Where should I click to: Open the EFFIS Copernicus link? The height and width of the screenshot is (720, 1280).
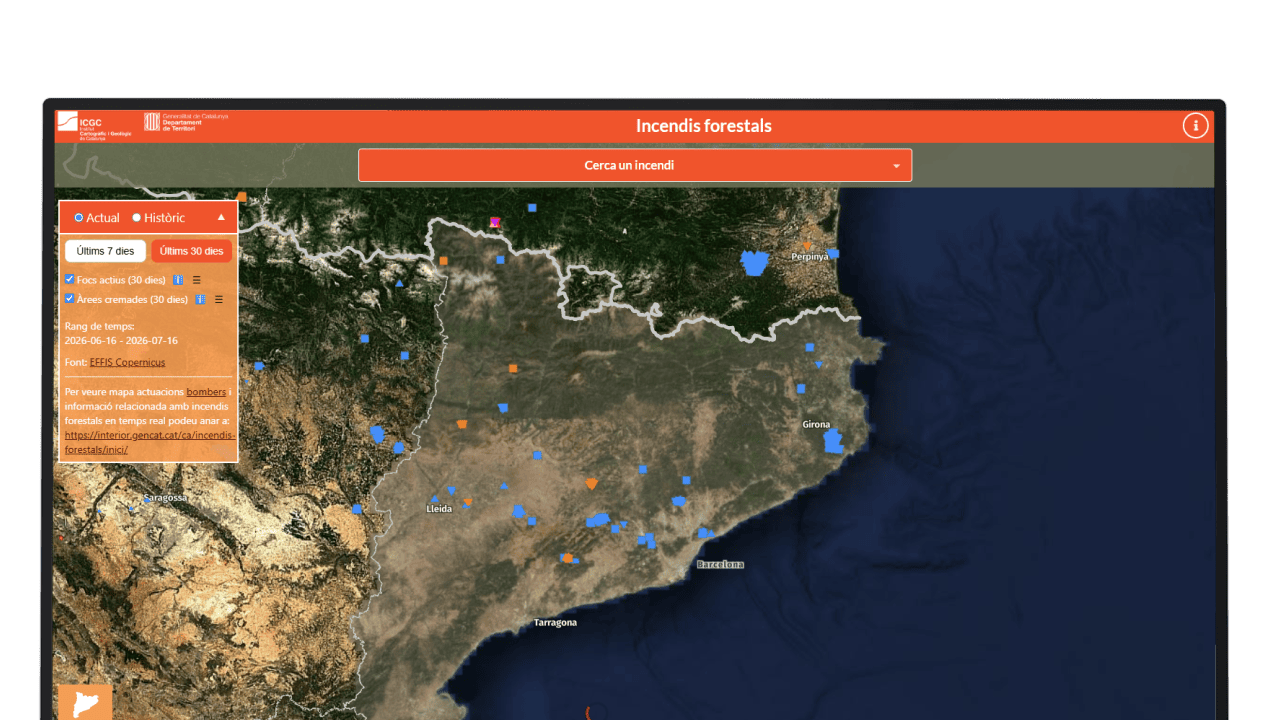click(x=127, y=362)
